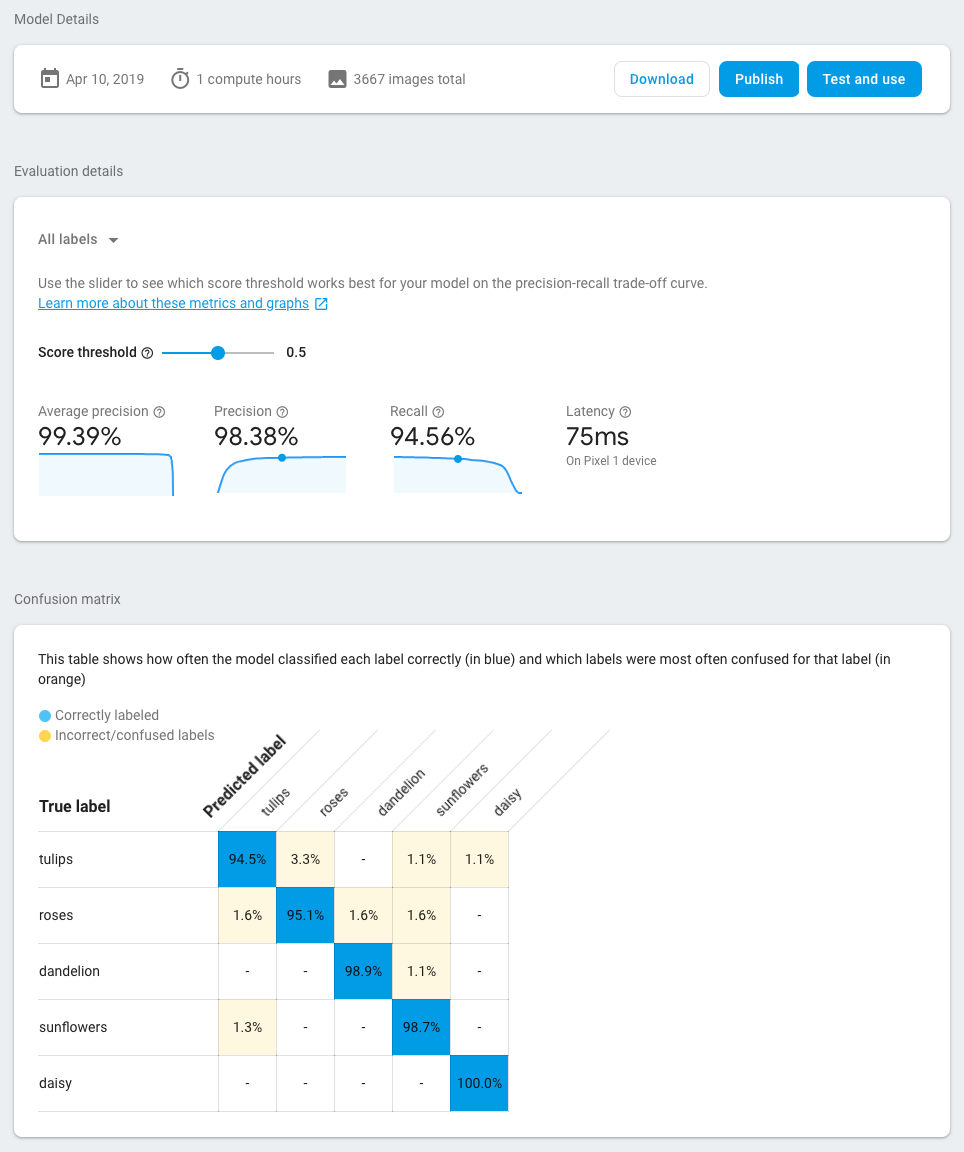Click the Test and use button
Image resolution: width=964 pixels, height=1152 pixels.
[864, 79]
